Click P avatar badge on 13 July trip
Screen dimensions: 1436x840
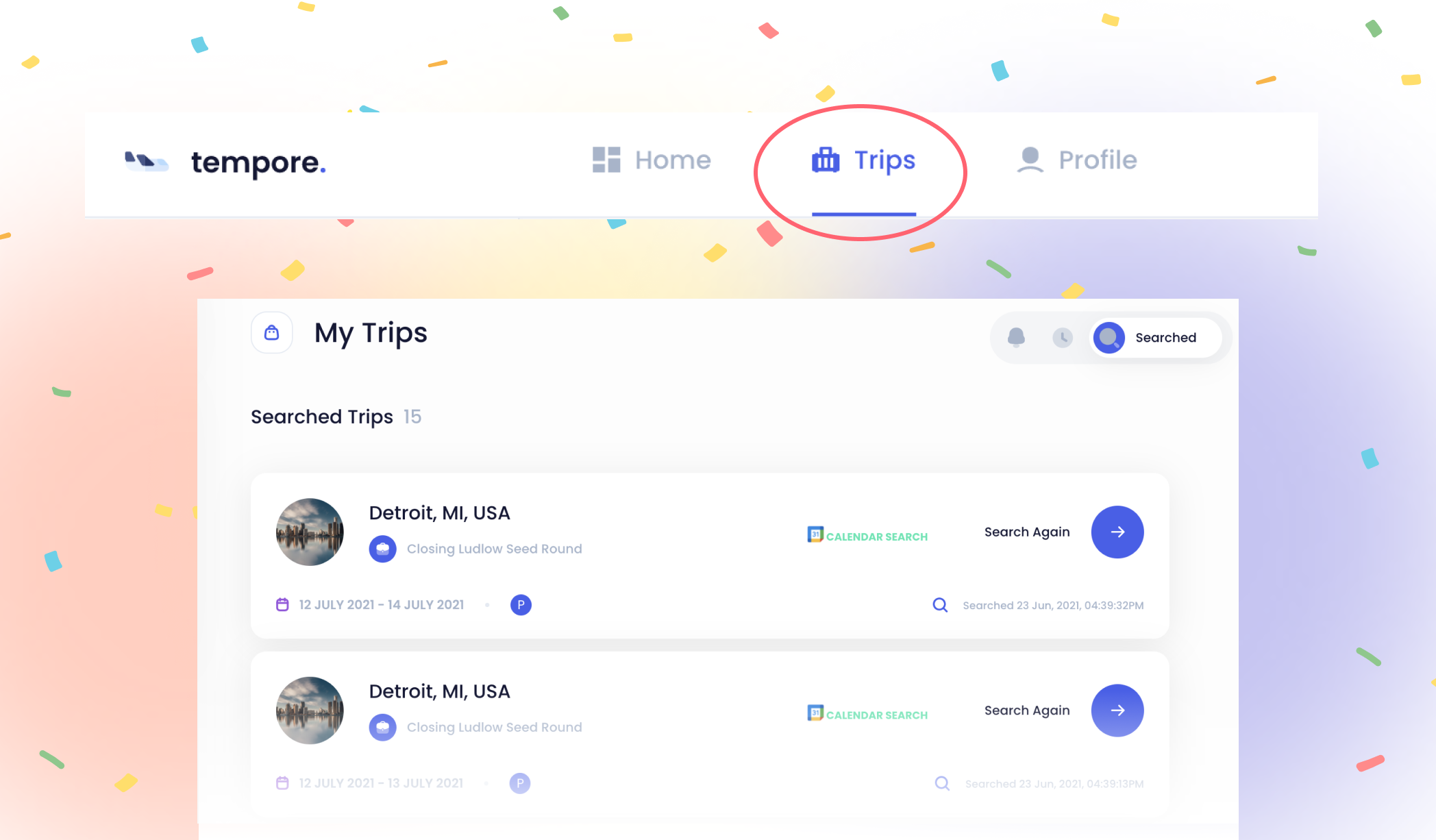pyautogui.click(x=520, y=783)
